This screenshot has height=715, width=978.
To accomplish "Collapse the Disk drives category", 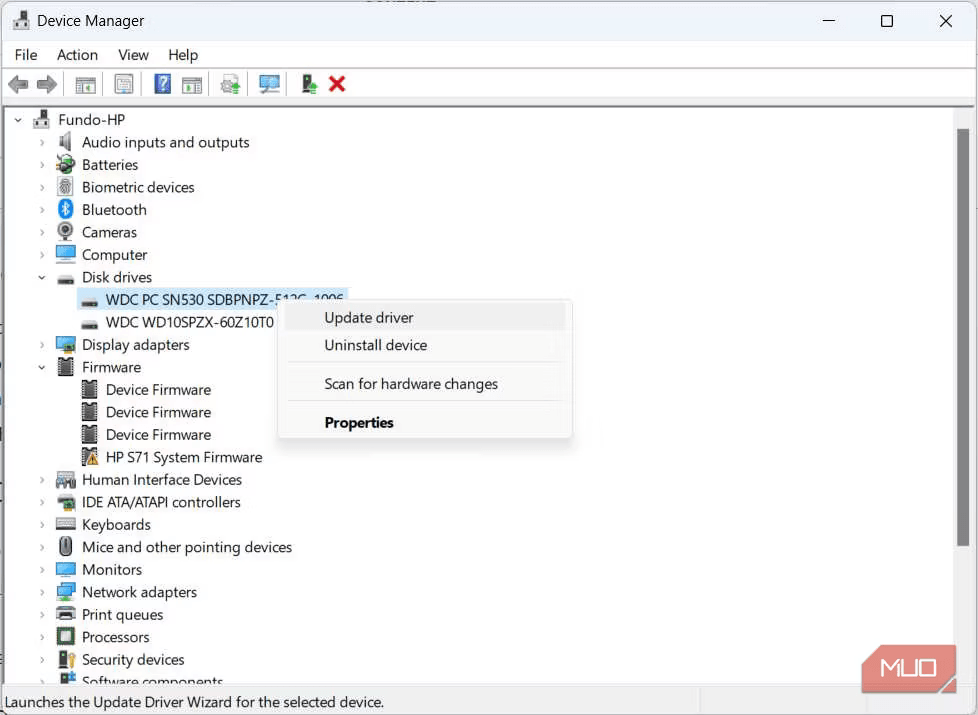I will click(42, 278).
